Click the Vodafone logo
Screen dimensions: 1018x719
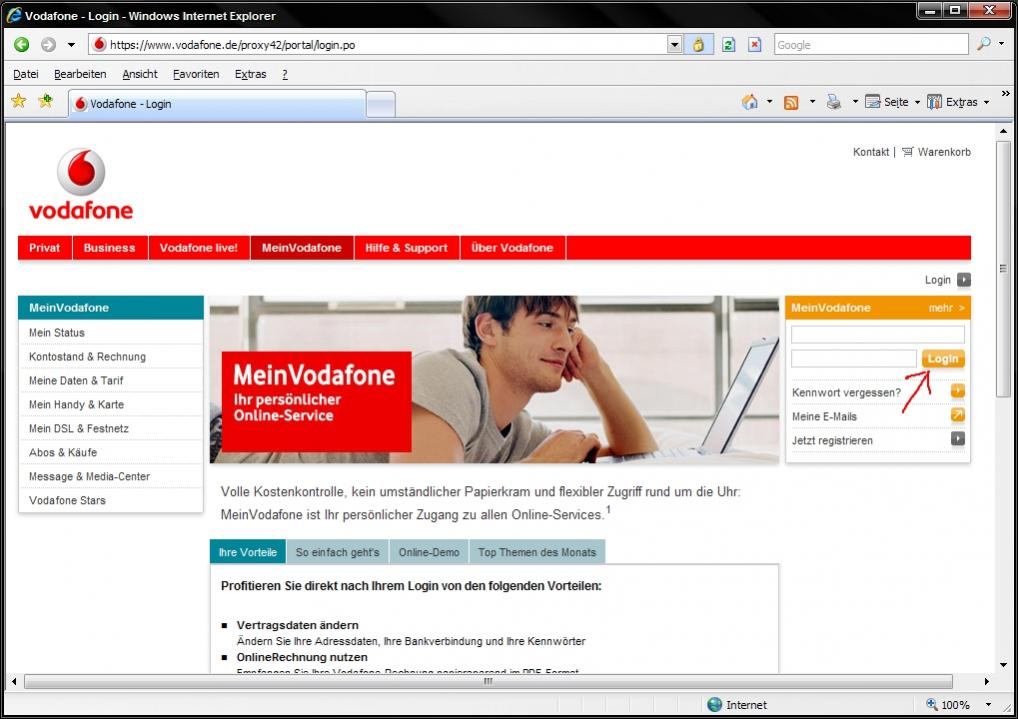pyautogui.click(x=81, y=184)
